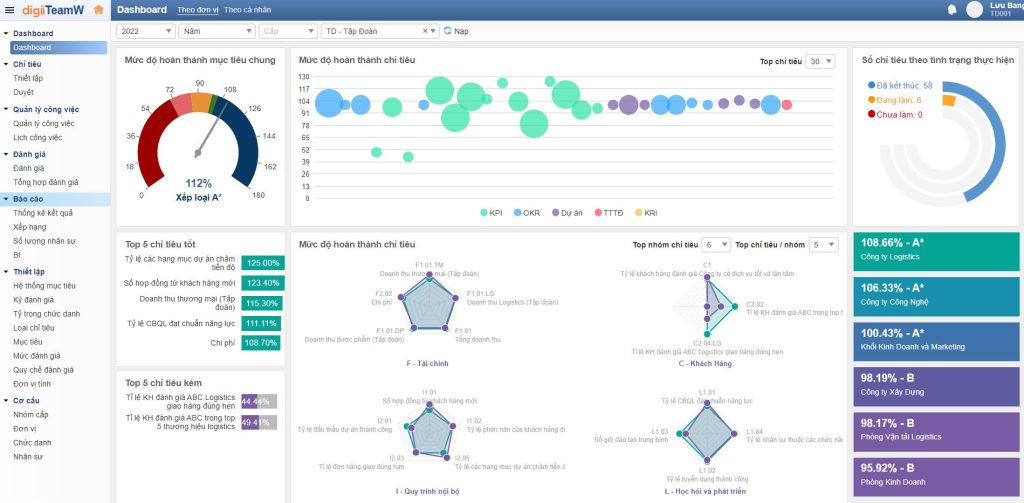Click the 49.41% progress bar
The width and height of the screenshot is (1024, 503).
pos(259,423)
